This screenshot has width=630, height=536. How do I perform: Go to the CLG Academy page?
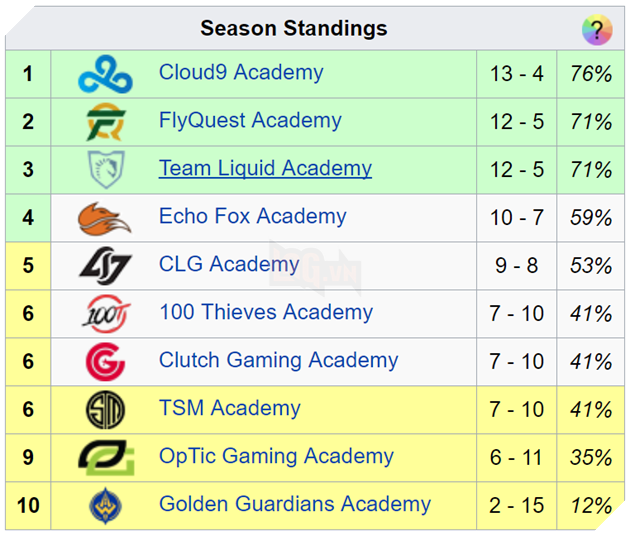coord(229,265)
